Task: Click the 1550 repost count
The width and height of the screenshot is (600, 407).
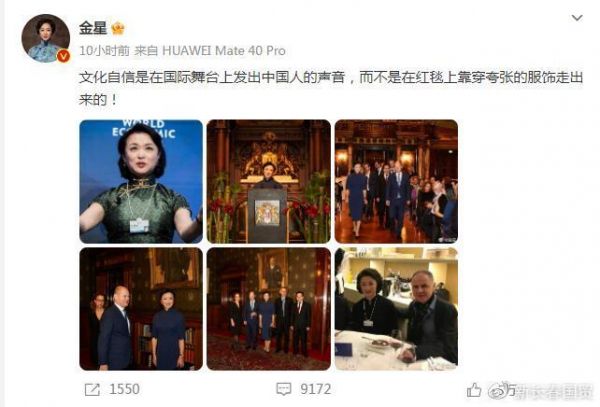Action: (124, 389)
